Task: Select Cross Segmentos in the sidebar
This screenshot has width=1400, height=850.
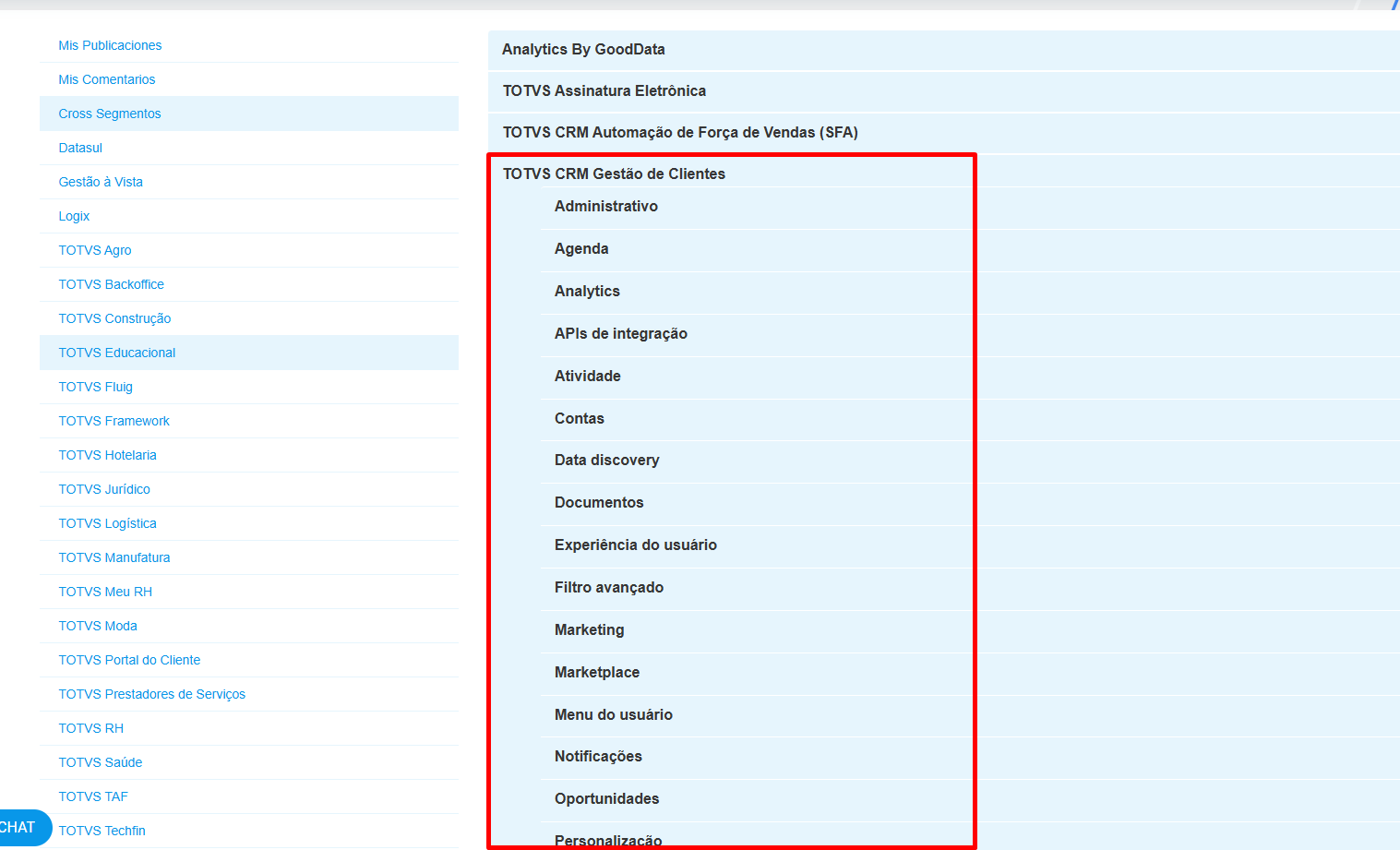Action: pyautogui.click(x=110, y=114)
